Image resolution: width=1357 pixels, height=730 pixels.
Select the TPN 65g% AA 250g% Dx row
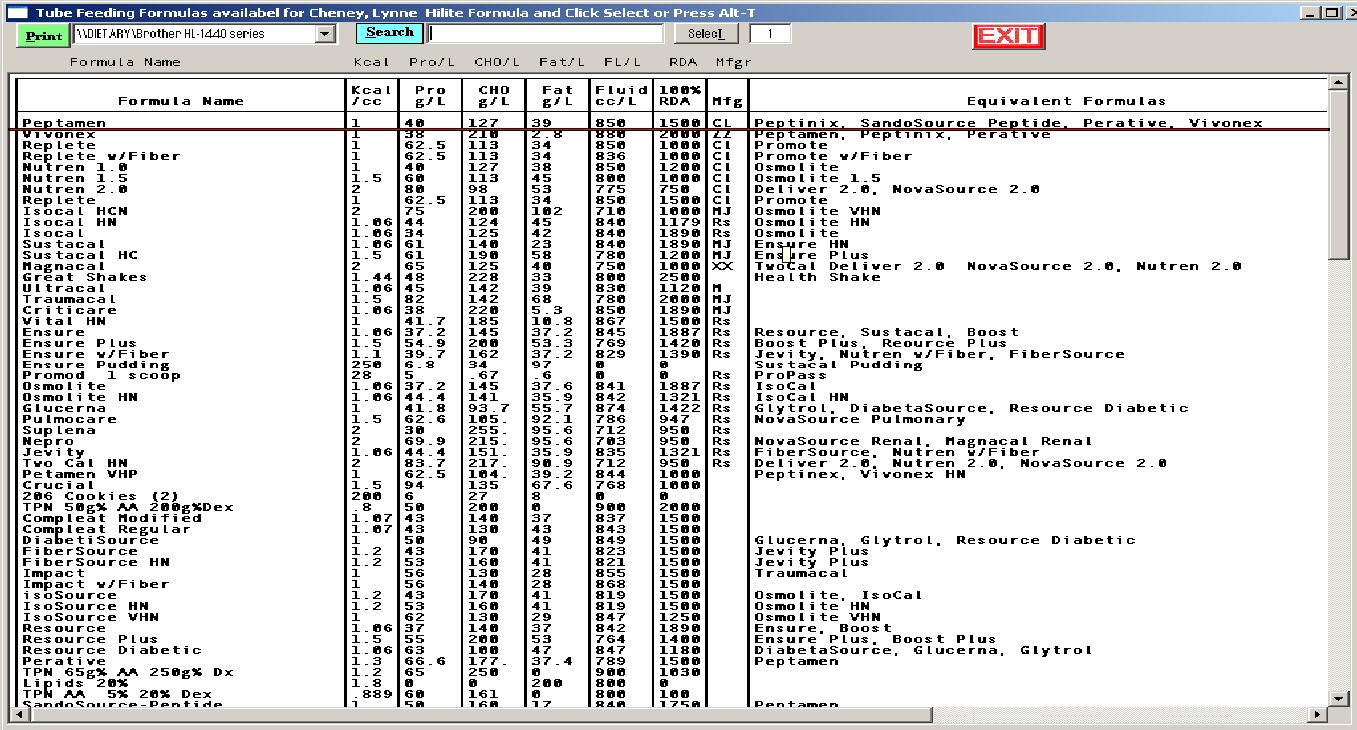point(671,672)
